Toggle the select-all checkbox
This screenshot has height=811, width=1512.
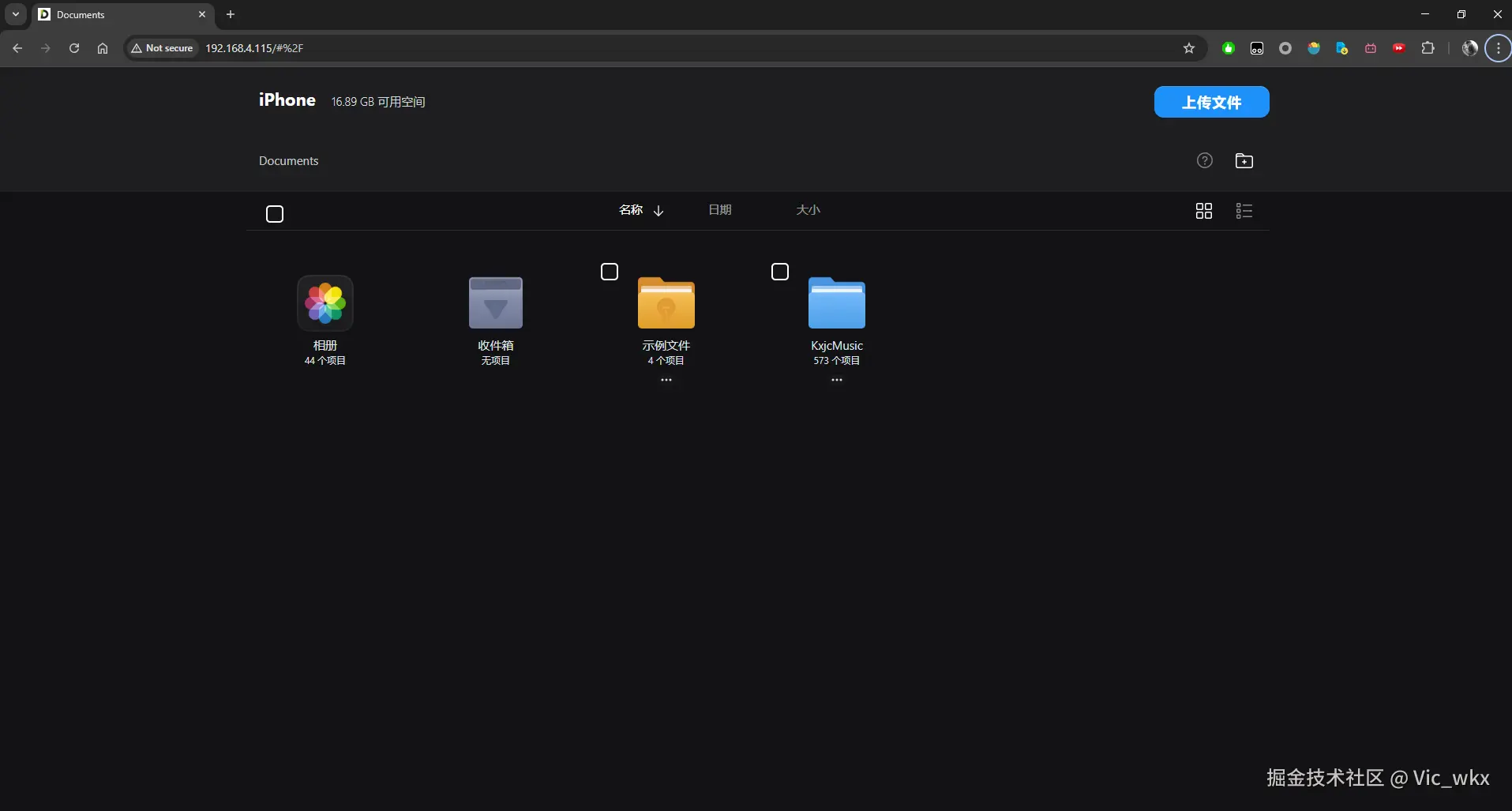pos(275,214)
